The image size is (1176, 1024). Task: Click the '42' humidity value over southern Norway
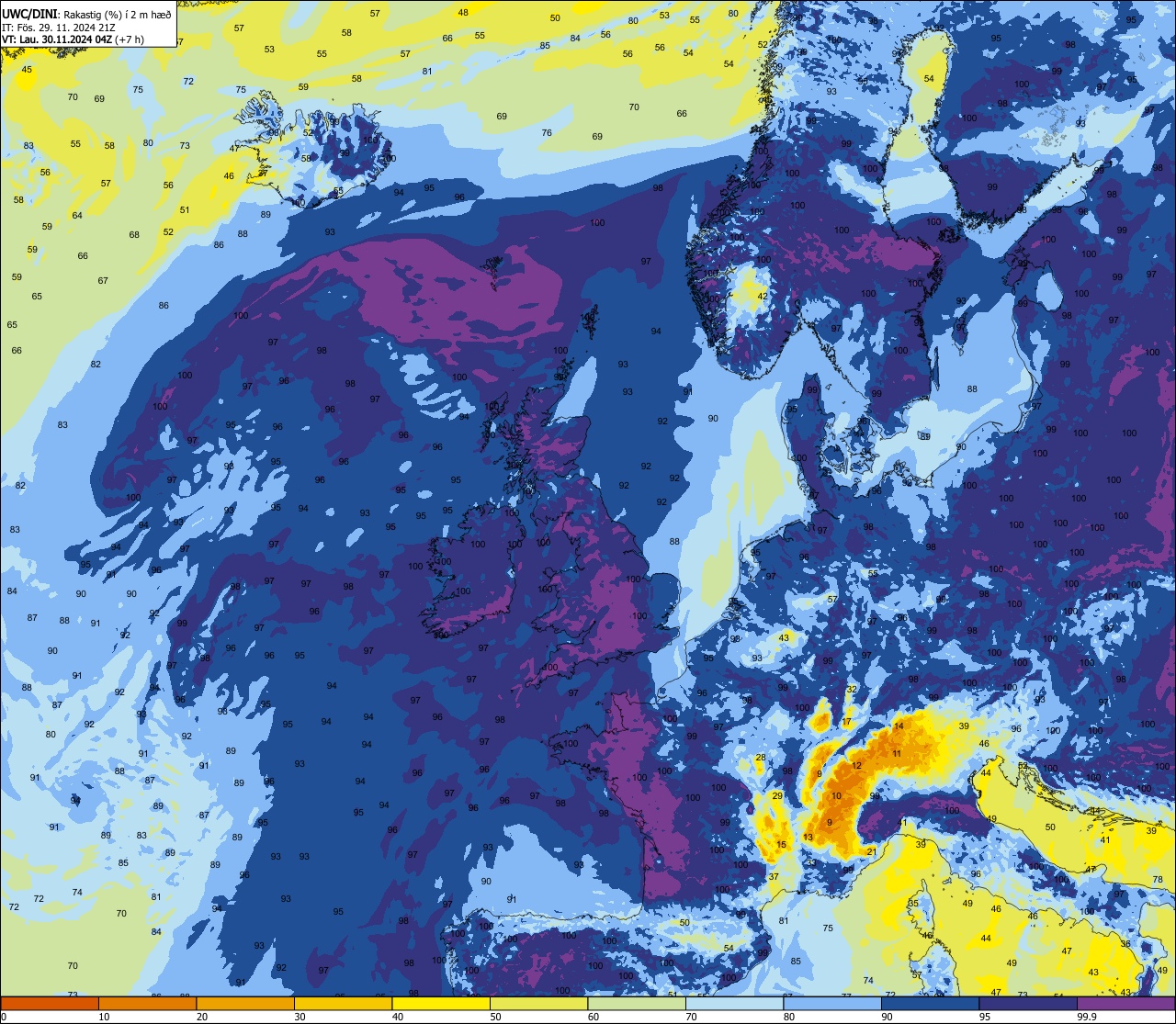coord(763,296)
